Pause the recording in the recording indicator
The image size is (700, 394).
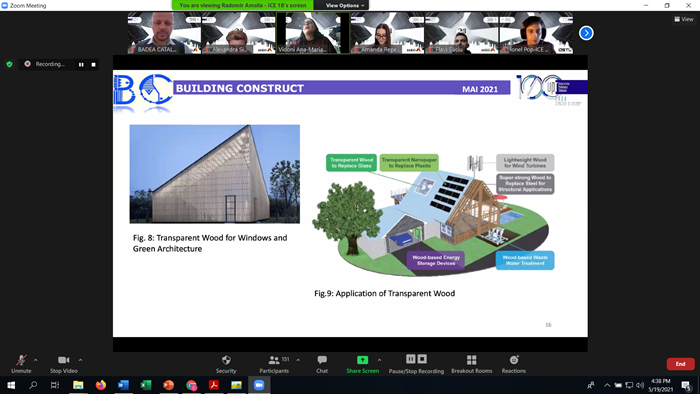[81, 65]
